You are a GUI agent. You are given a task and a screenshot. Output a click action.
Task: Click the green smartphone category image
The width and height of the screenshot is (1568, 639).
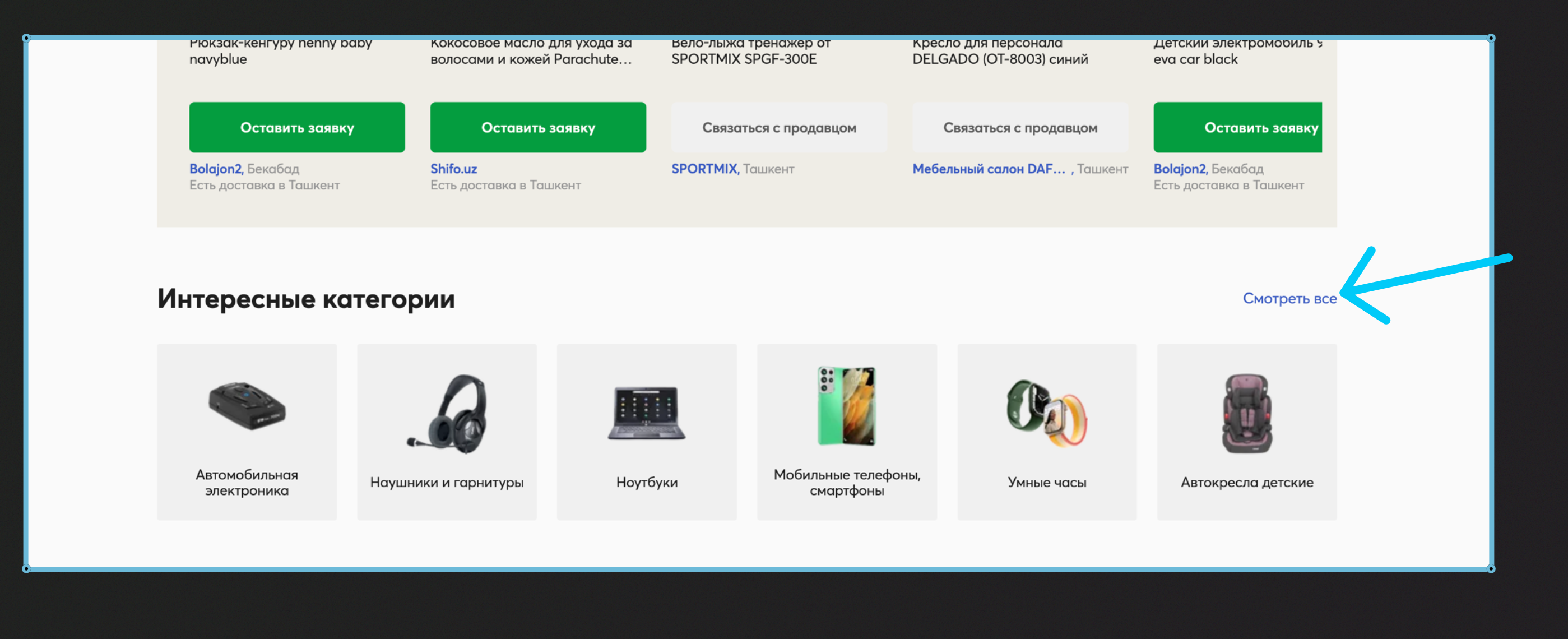pos(847,406)
